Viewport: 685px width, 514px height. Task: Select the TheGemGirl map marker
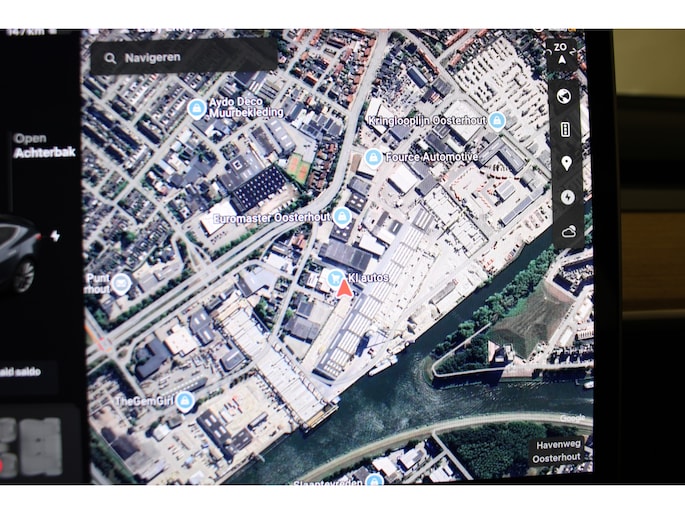tap(184, 400)
